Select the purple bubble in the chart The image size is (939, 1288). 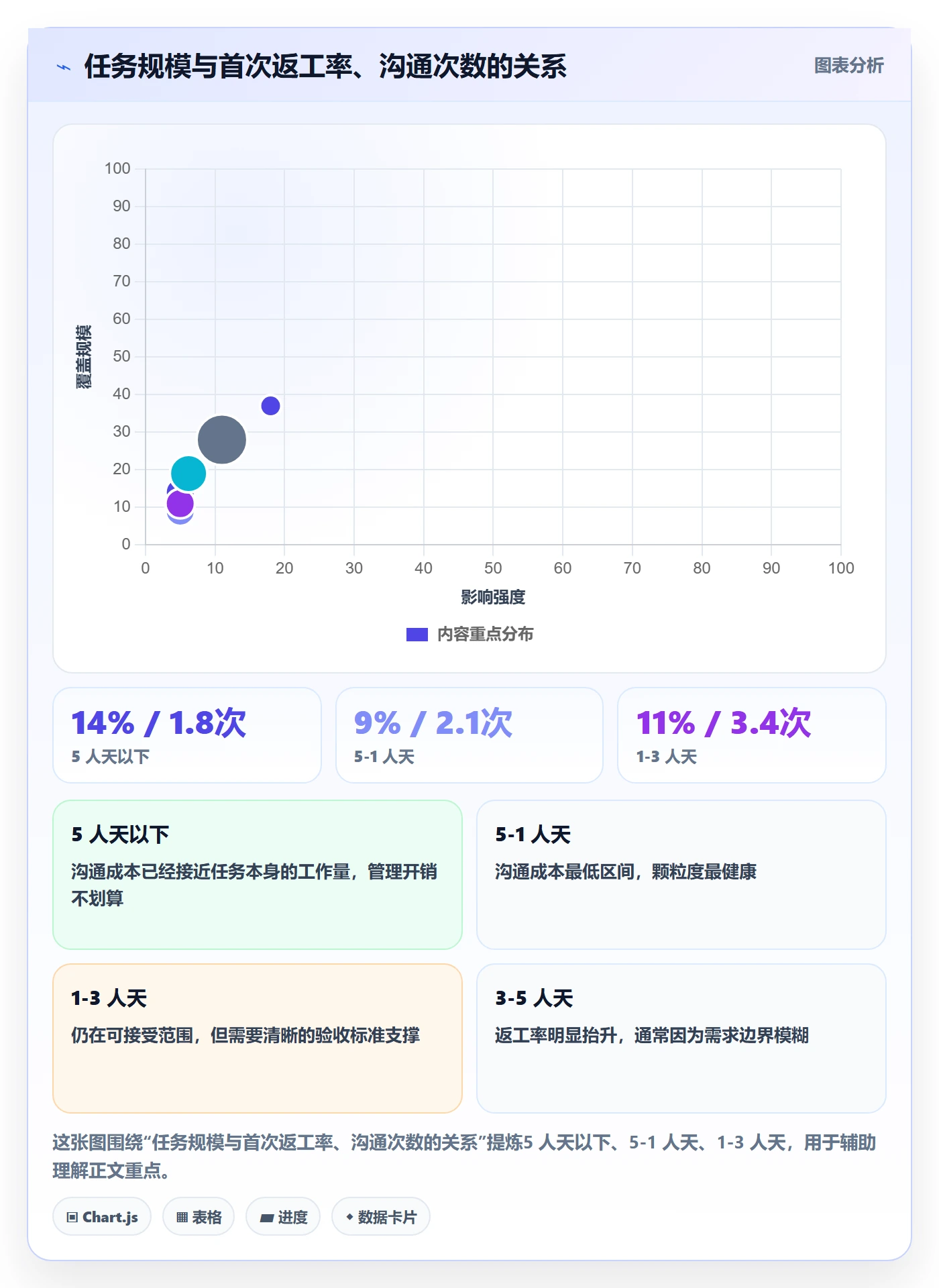[x=180, y=503]
